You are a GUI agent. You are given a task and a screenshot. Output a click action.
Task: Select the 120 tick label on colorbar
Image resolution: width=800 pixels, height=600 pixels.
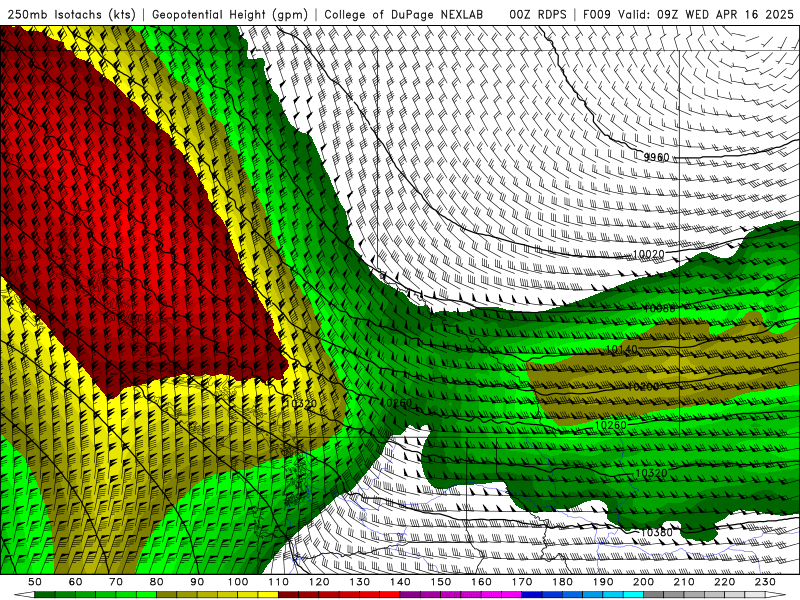319,582
